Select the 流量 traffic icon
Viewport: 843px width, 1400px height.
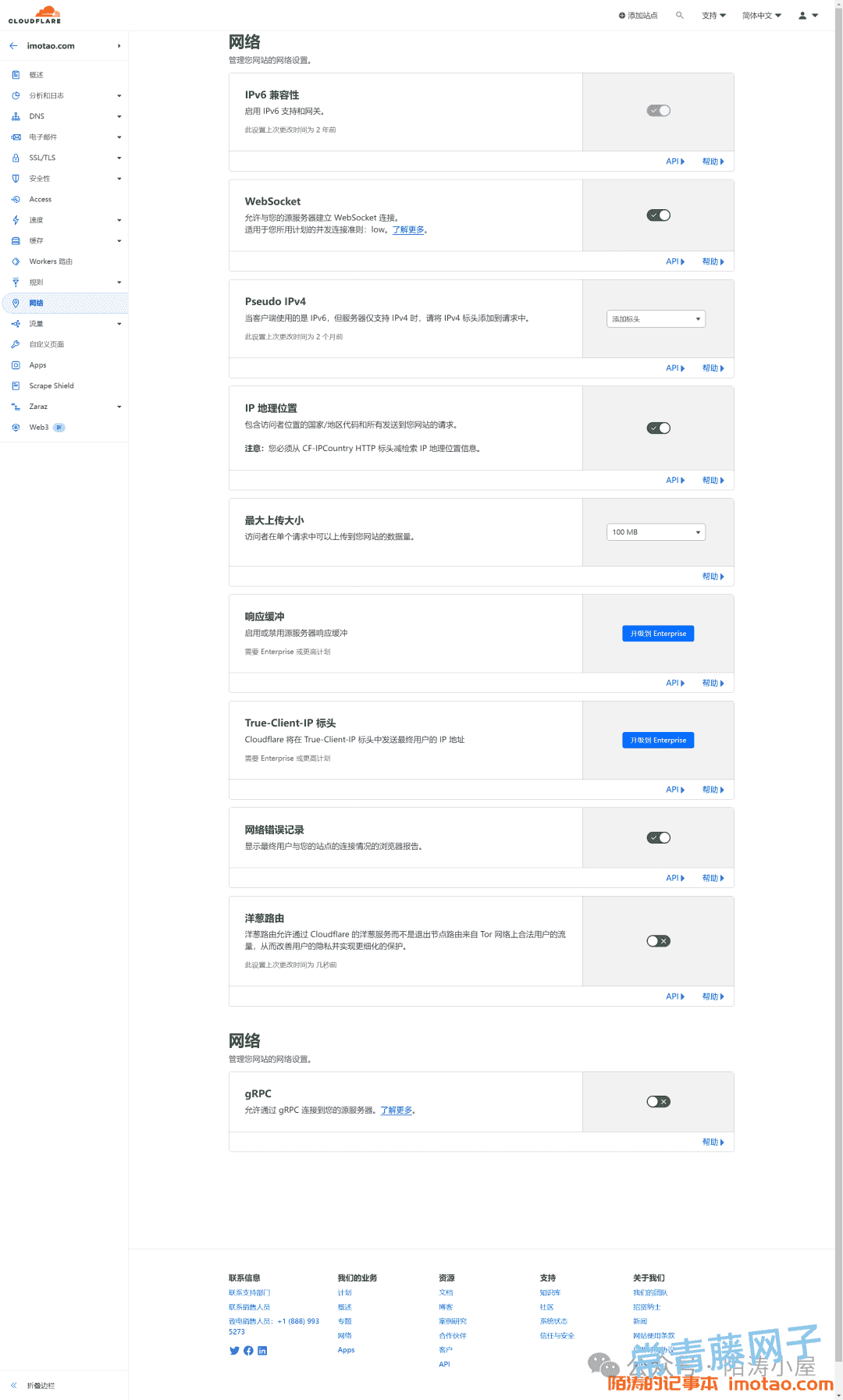coord(16,324)
